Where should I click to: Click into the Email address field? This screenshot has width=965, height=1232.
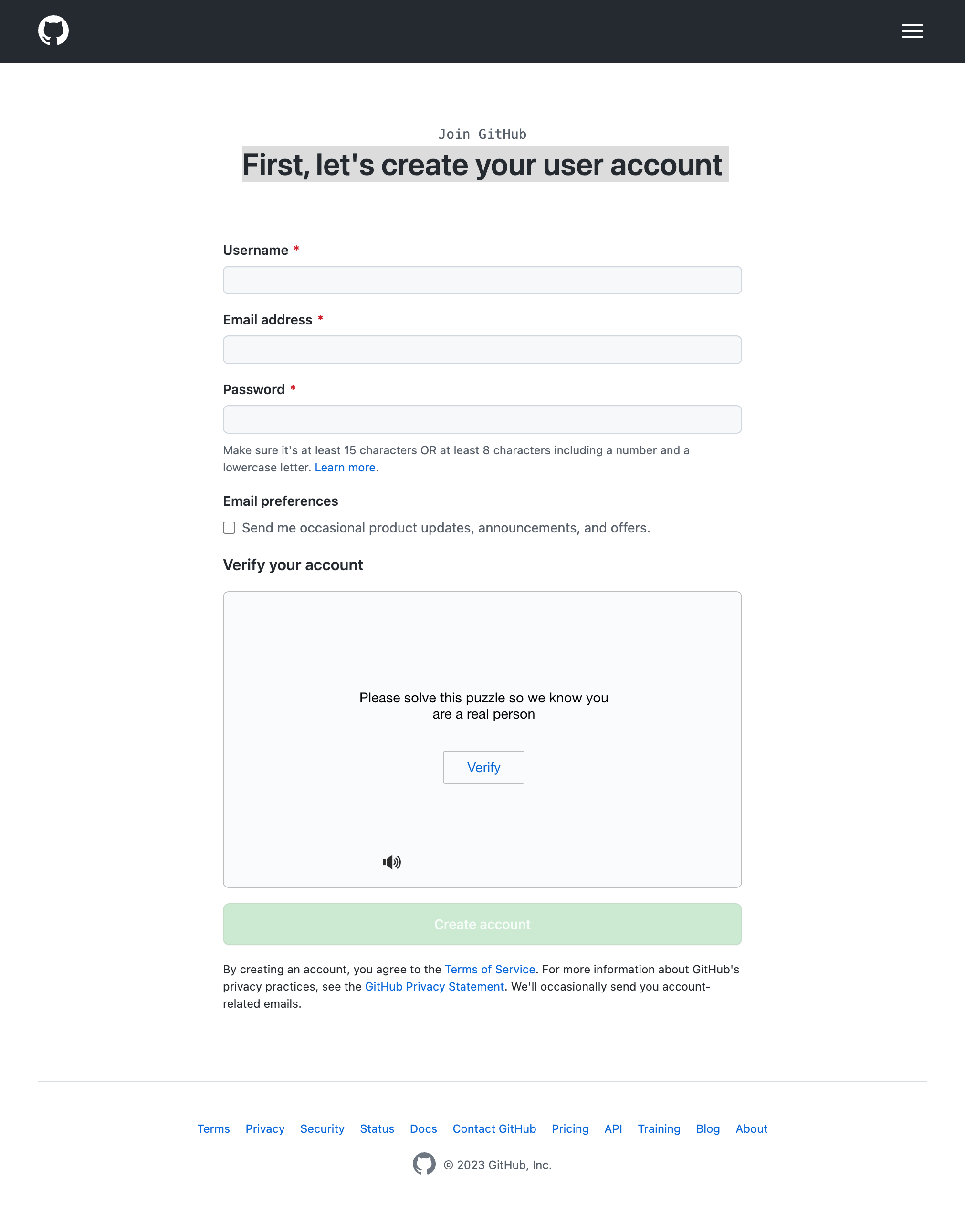(482, 350)
